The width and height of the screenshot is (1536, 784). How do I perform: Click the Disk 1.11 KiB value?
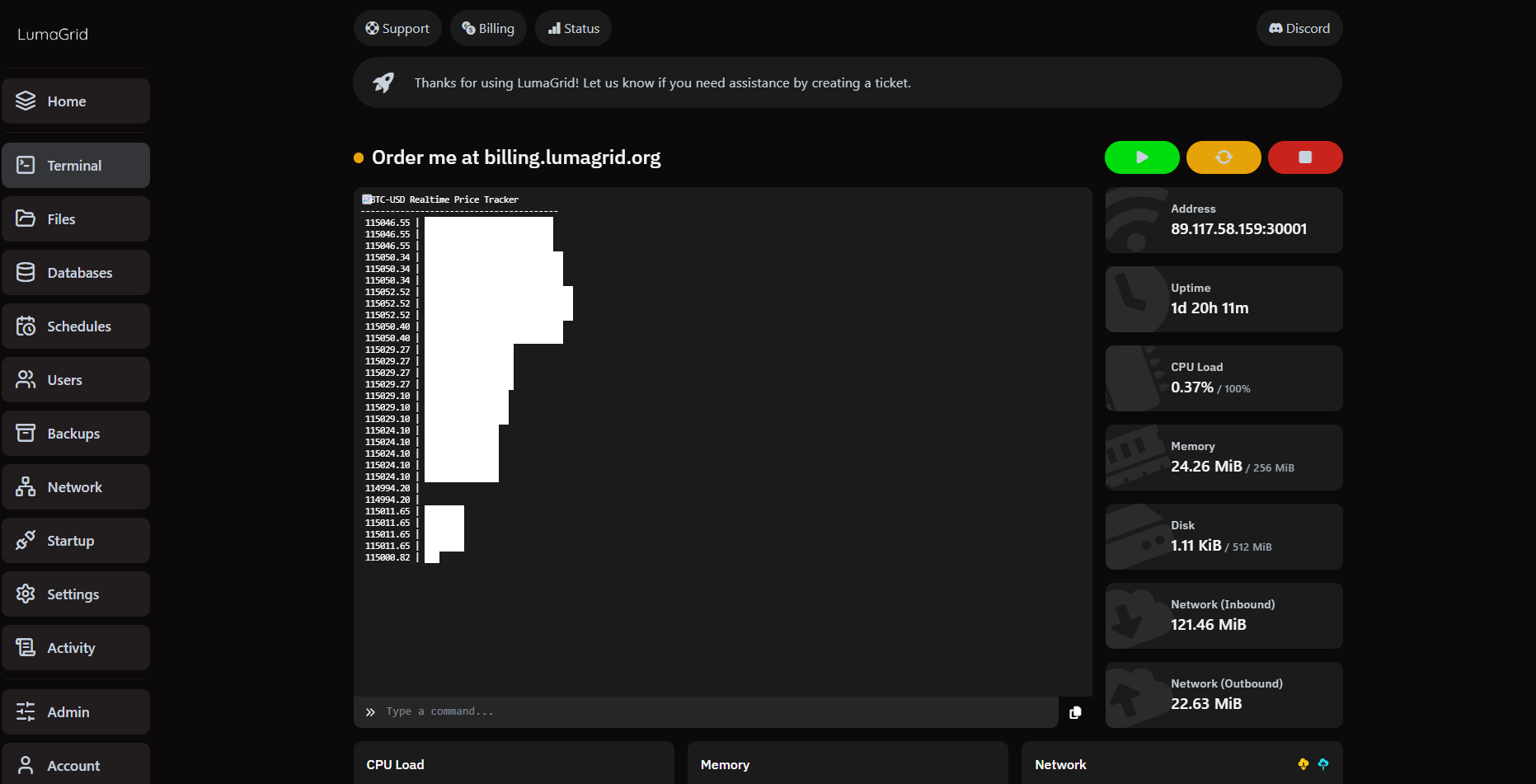click(x=1196, y=546)
